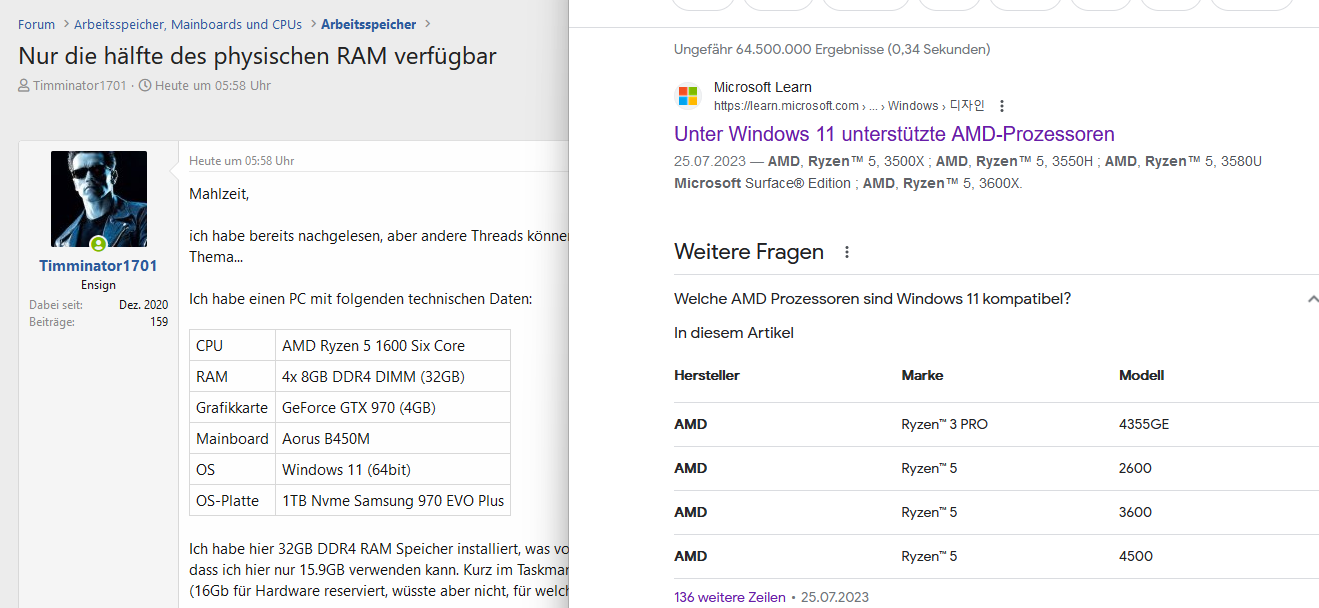Viewport: 1319px width, 608px height.
Task: Open the '136 weitere Zeilen' link
Action: click(730, 597)
